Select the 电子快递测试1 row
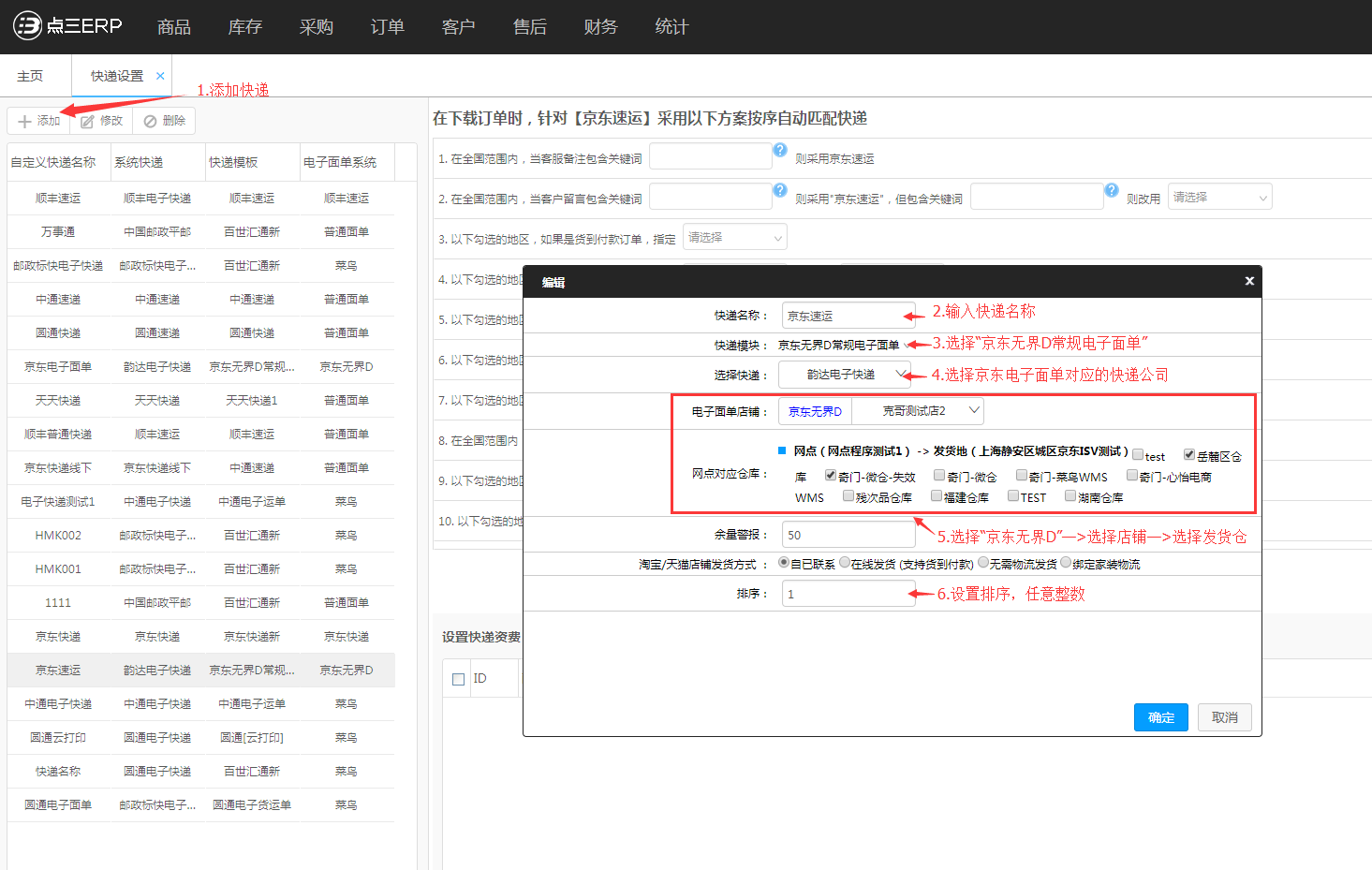 coord(201,501)
